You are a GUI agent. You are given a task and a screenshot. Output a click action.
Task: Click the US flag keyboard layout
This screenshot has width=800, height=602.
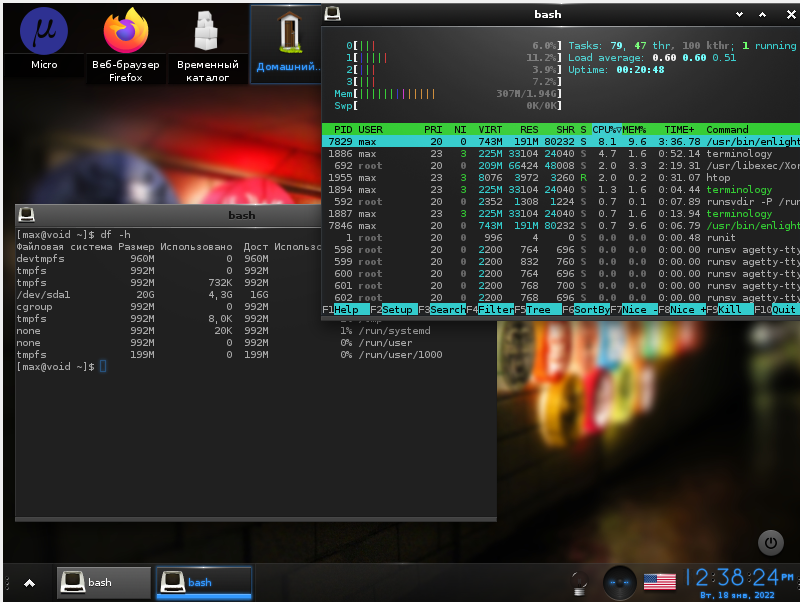coord(660,582)
